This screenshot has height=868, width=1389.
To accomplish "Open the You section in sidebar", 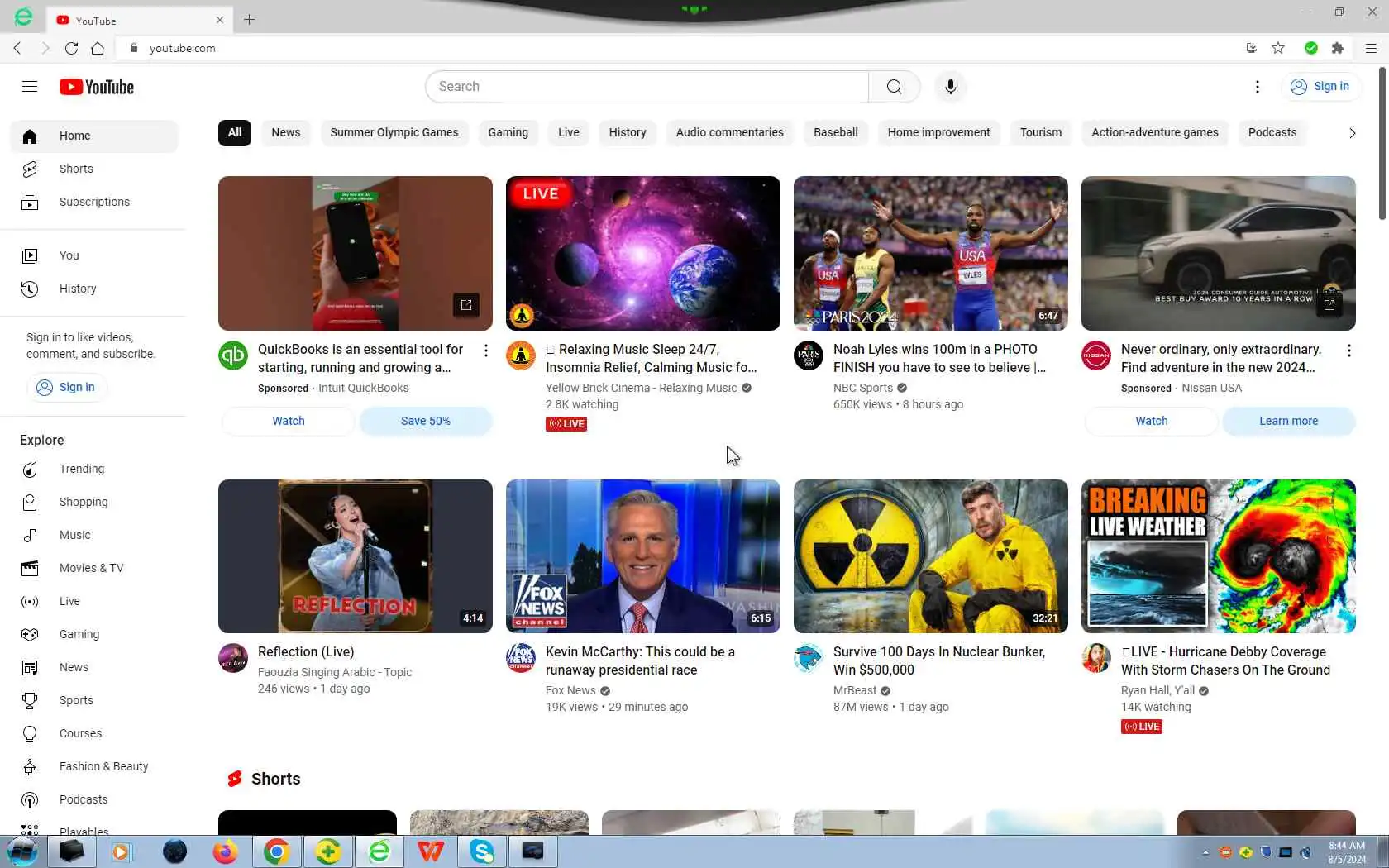I will [93, 255].
